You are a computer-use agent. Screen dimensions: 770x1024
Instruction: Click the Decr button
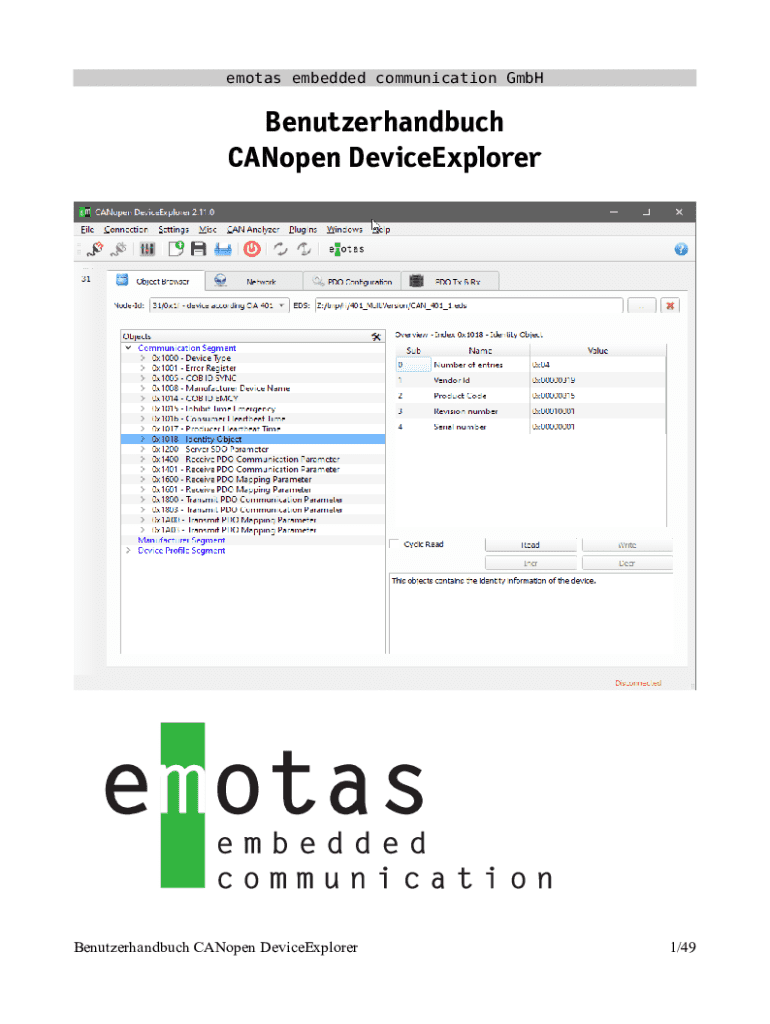point(627,563)
